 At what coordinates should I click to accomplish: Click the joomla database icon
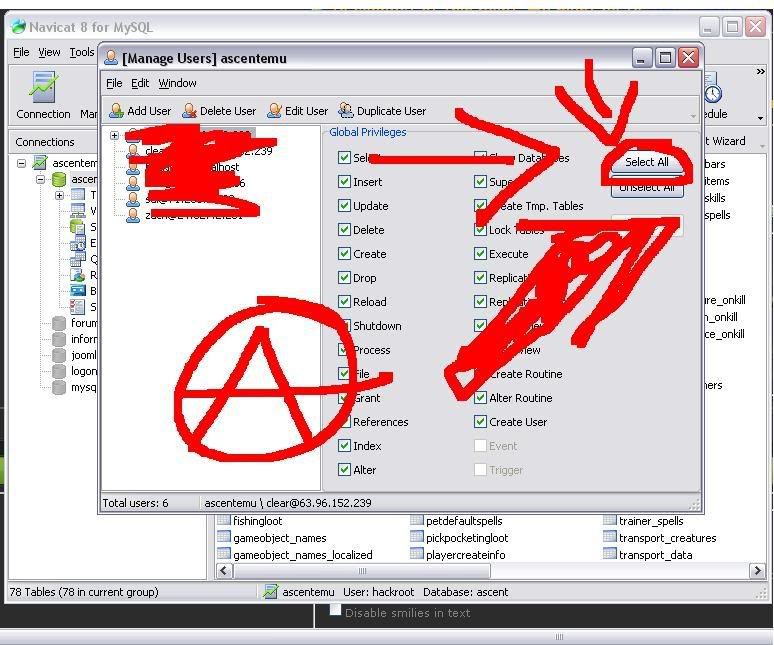[x=59, y=355]
